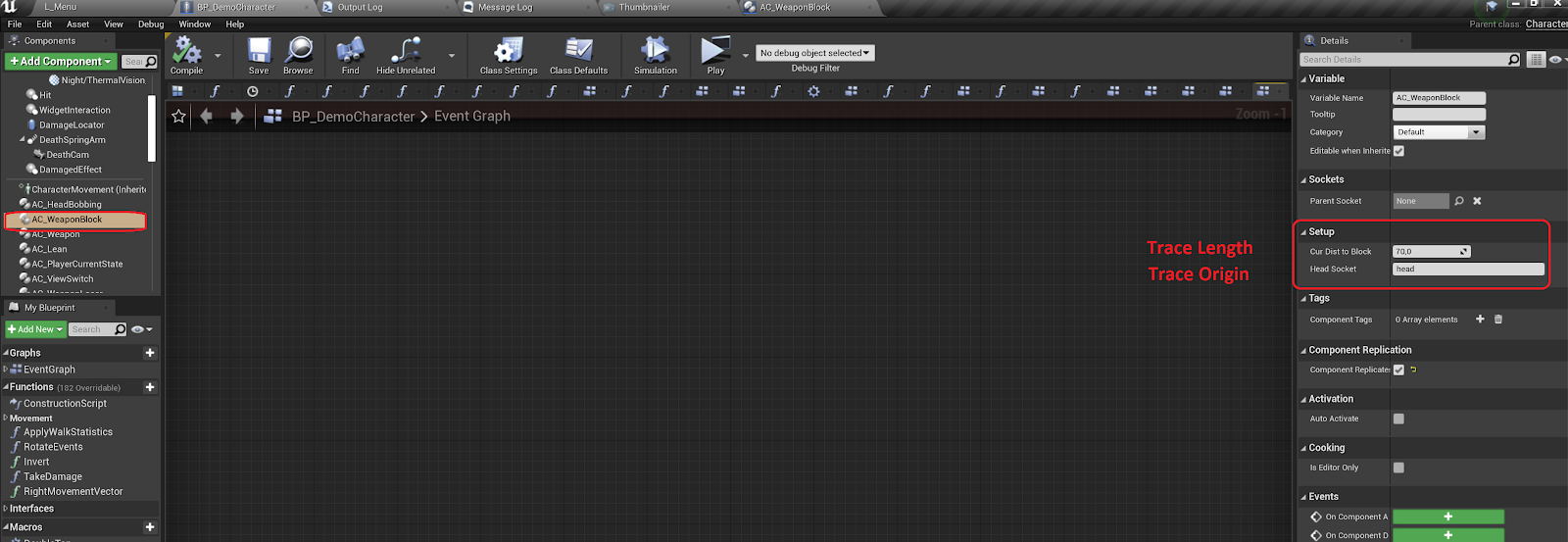This screenshot has width=1568, height=542.
Task: Navigate forward in graph history
Action: [x=237, y=116]
